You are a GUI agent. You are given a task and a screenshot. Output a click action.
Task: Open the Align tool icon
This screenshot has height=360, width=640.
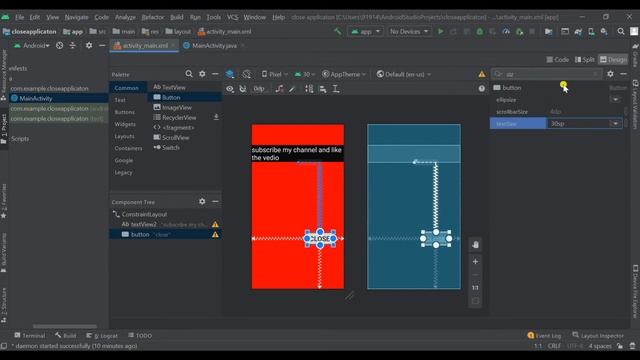322,89
